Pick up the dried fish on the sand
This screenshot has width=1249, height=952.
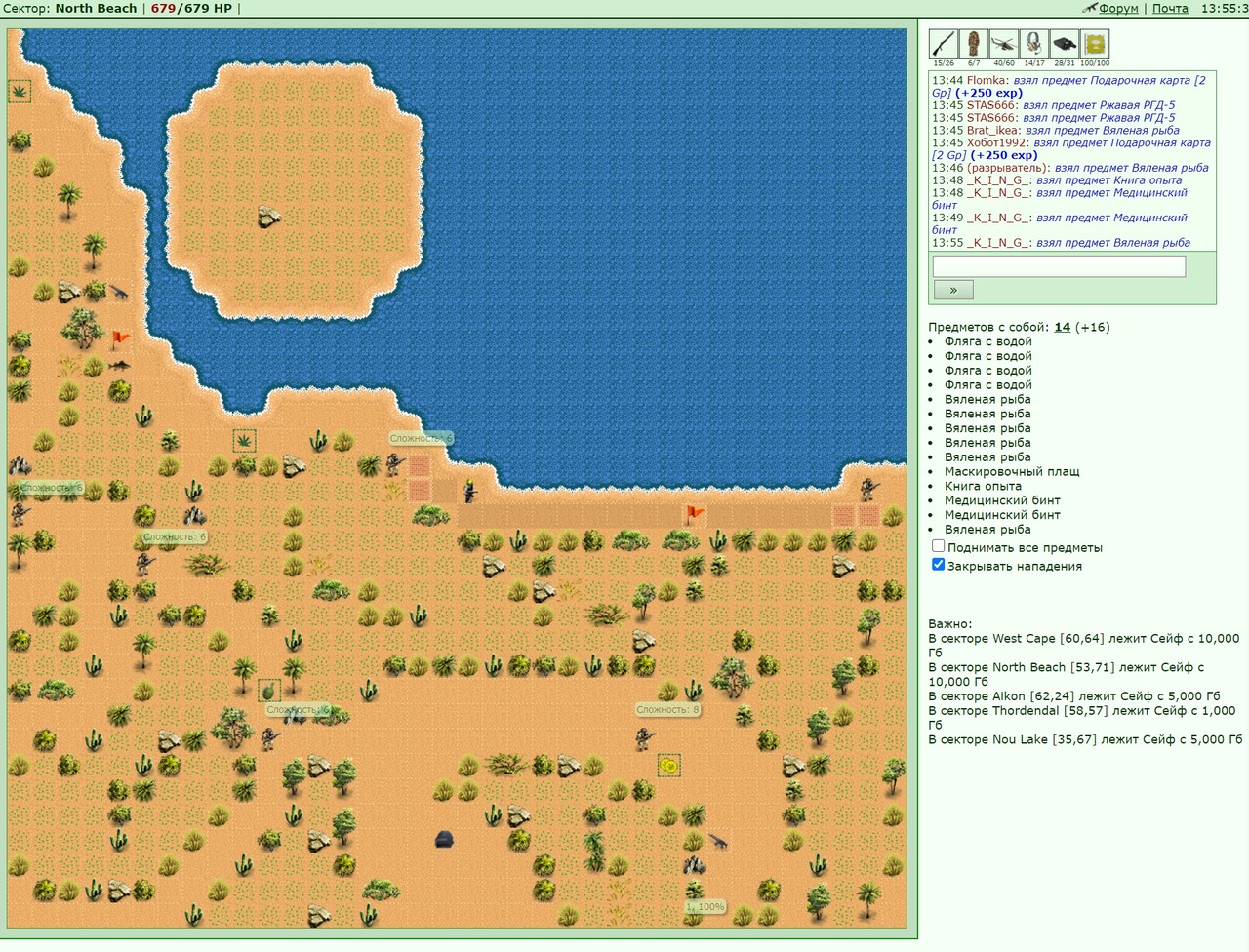(x=119, y=365)
